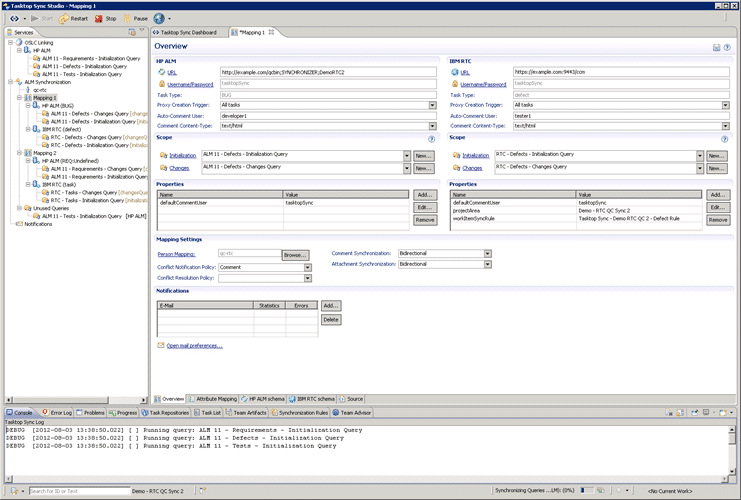741x500 pixels.
Task: Collapse the OSLC Linking tree node
Action: pyautogui.click(x=10, y=43)
